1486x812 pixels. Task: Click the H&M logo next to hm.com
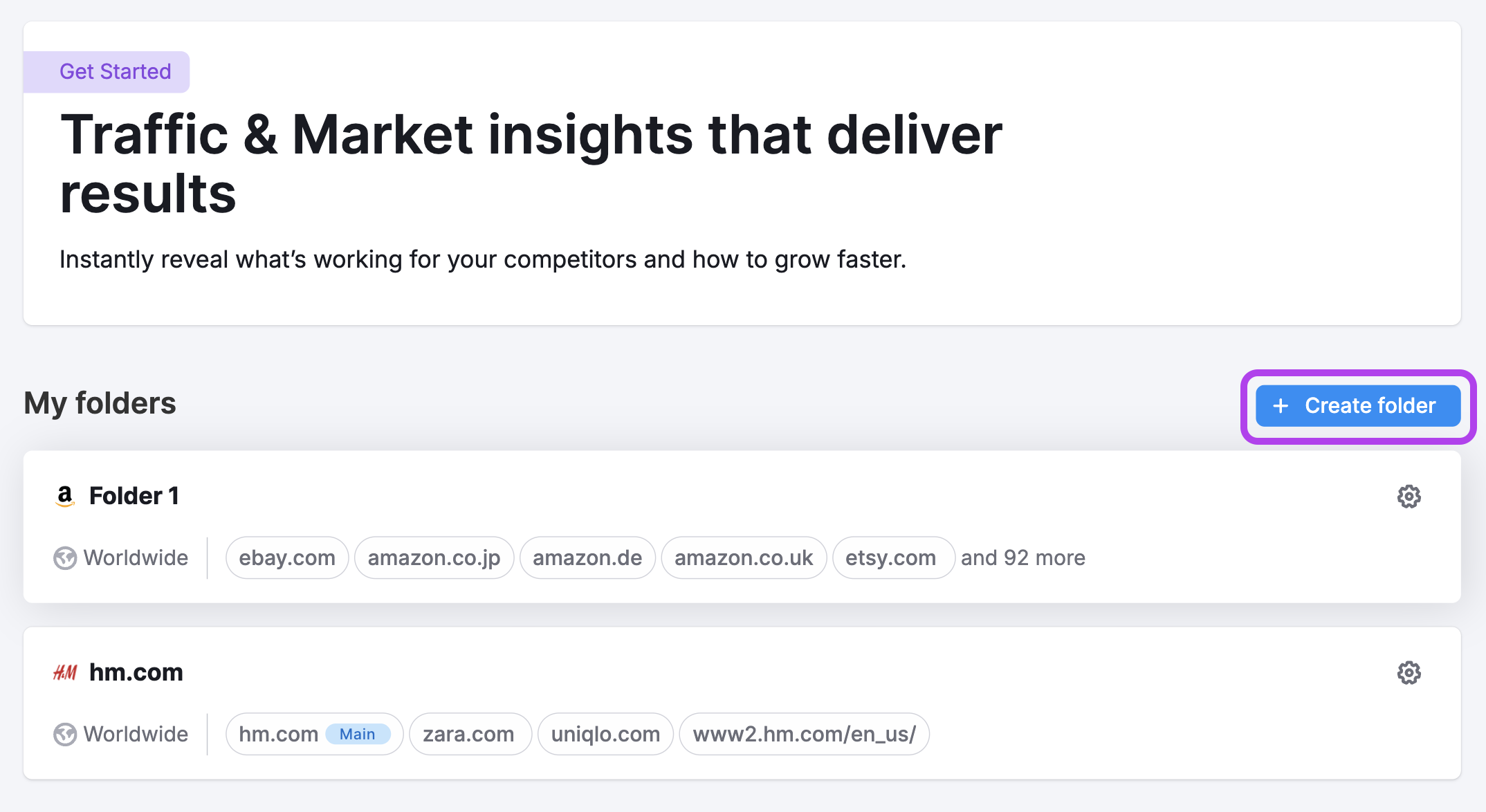tap(66, 672)
